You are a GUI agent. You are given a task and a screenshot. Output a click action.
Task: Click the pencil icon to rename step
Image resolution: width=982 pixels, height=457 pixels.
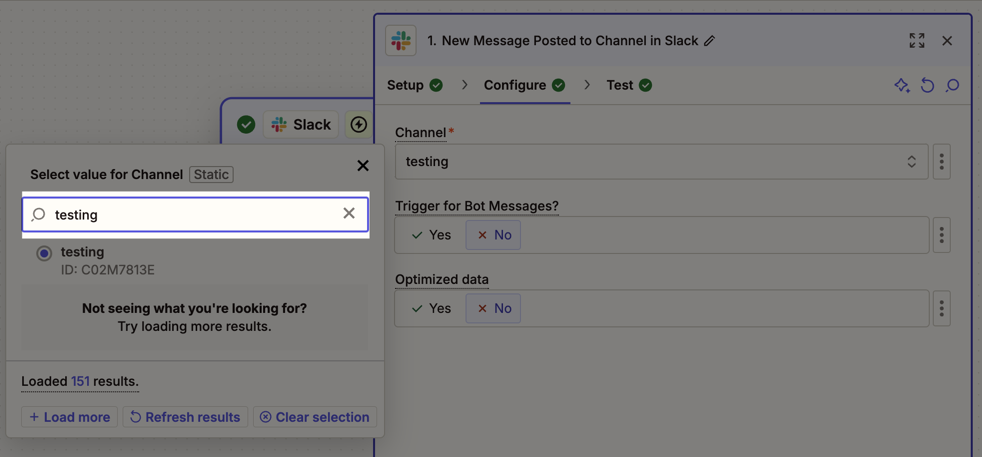click(x=709, y=41)
